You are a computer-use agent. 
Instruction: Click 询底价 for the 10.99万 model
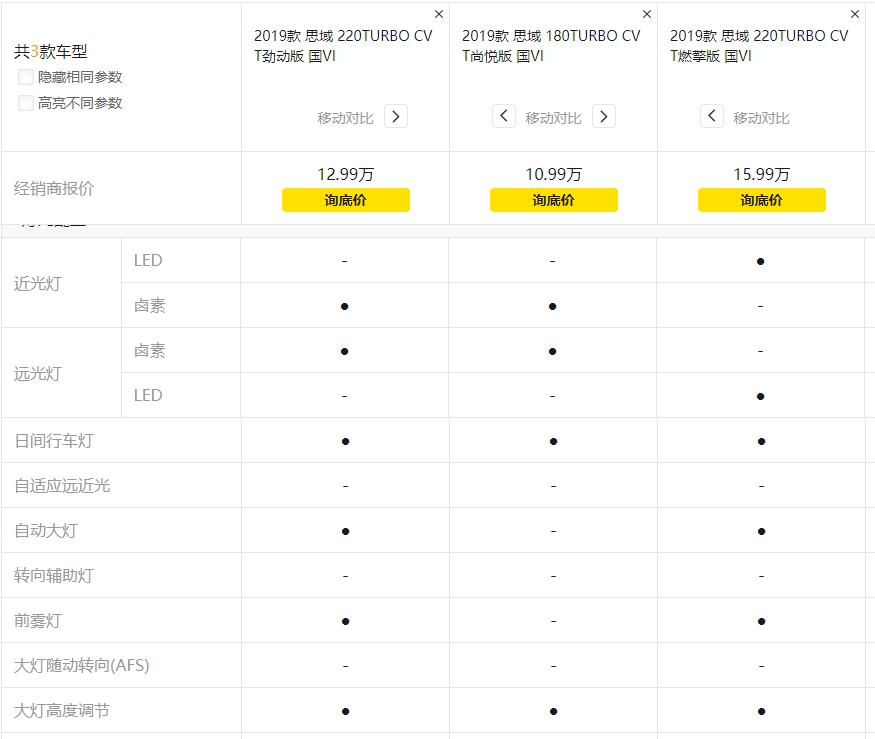pyautogui.click(x=553, y=200)
